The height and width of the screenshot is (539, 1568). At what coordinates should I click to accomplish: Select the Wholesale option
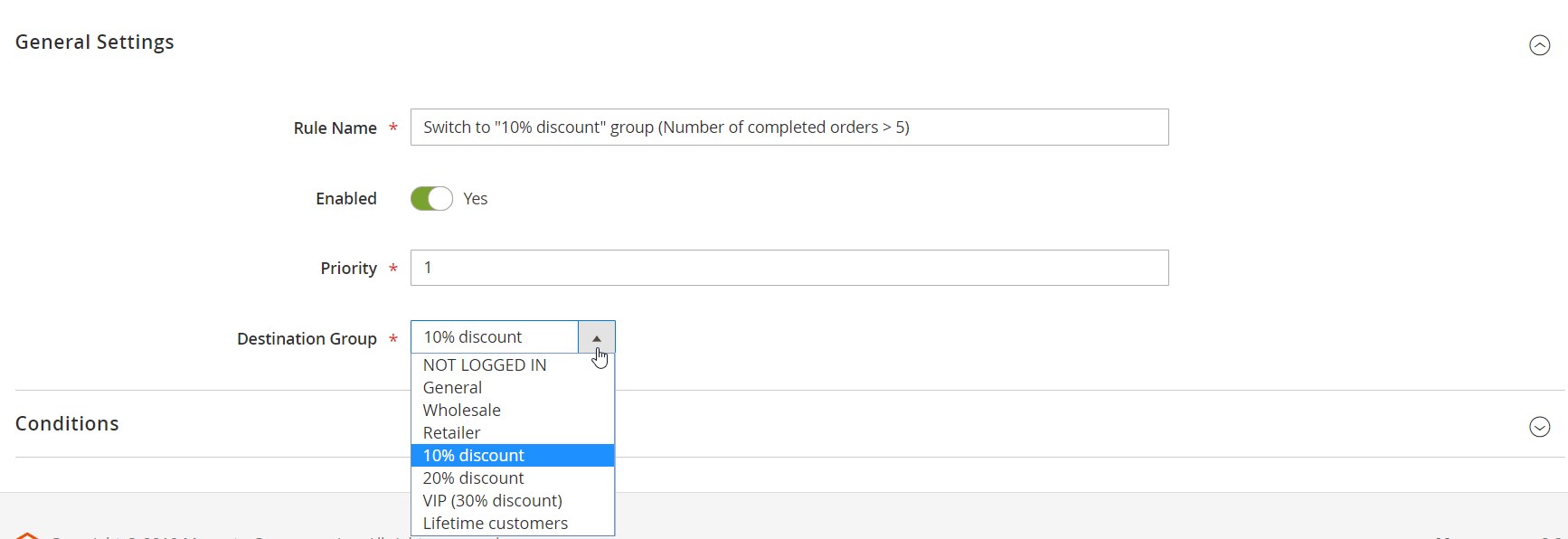coord(461,411)
